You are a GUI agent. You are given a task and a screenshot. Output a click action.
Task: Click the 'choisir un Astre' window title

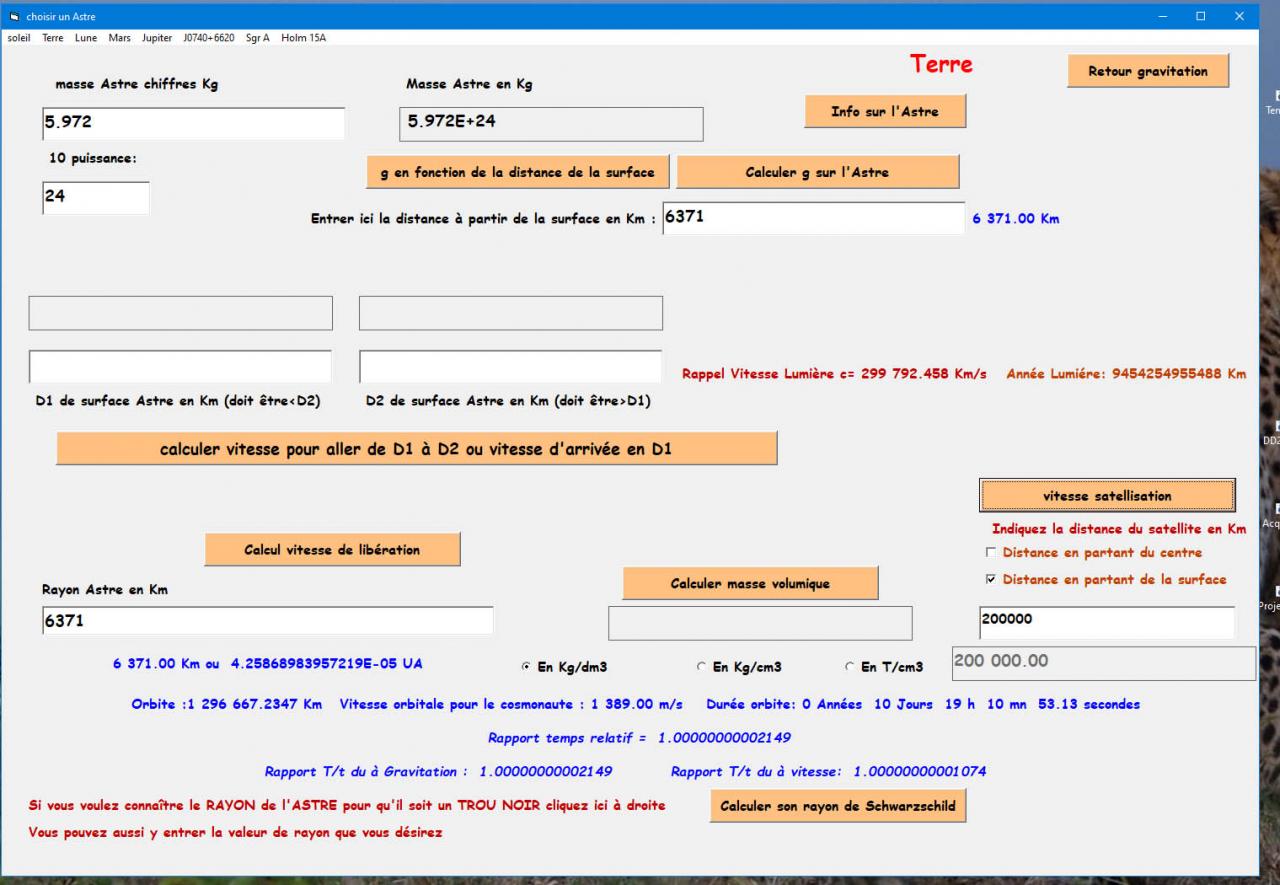61,17
